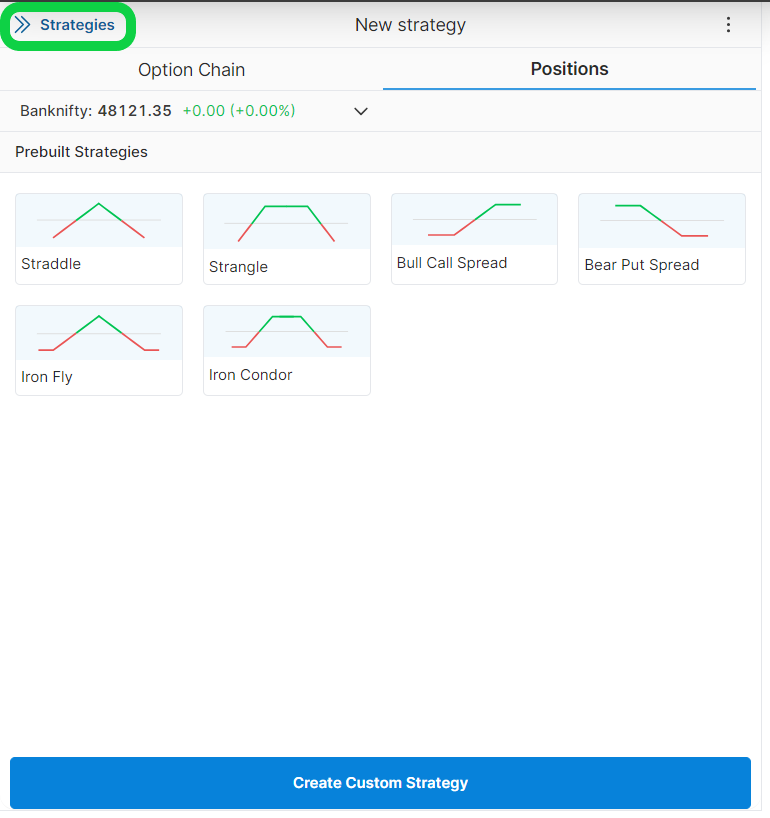Viewport: 770px width, 818px height.
Task: Click the Iron Fly label text
Action: pos(47,377)
